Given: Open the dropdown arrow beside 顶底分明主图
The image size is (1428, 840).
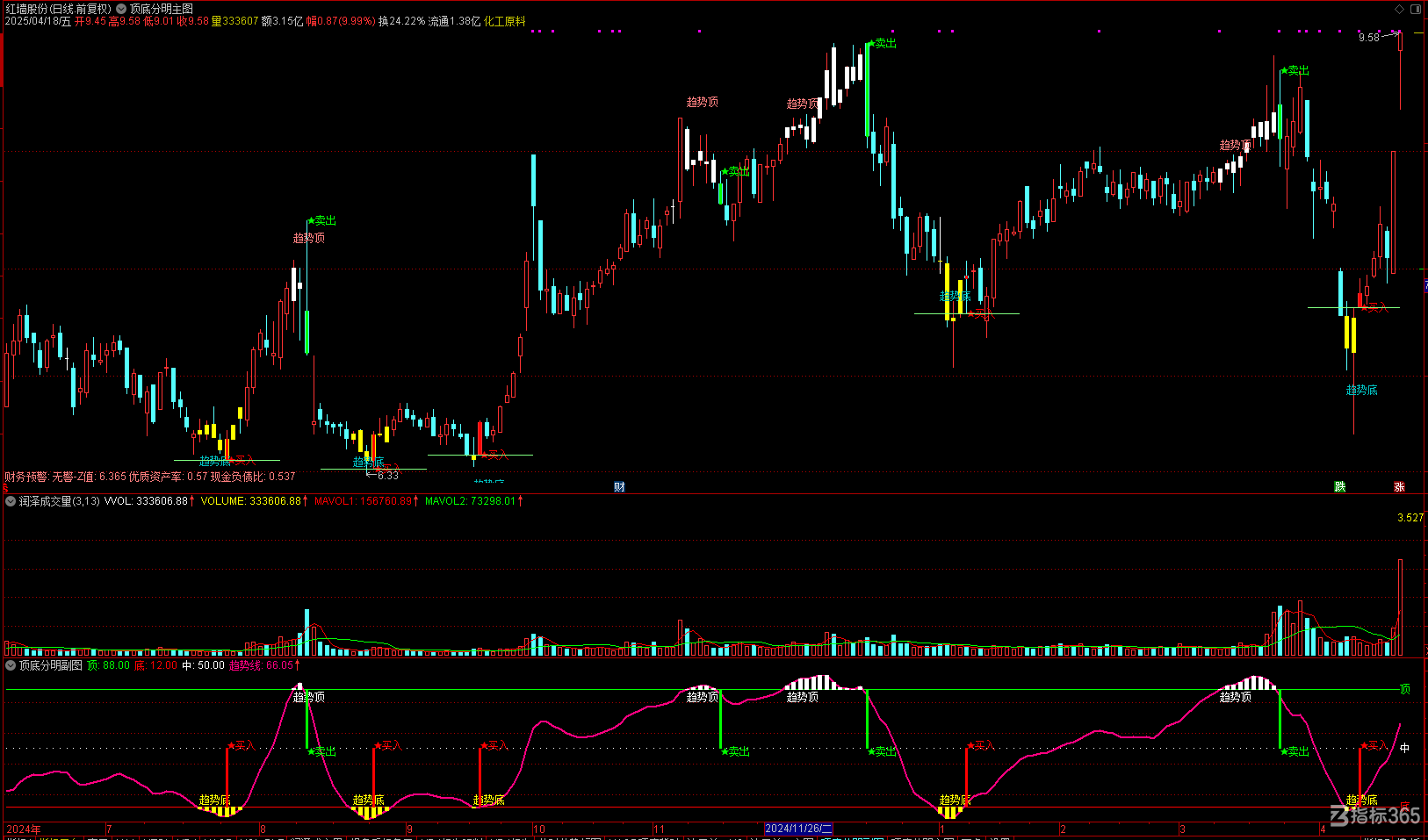Looking at the screenshot, I should pyautogui.click(x=121, y=9).
